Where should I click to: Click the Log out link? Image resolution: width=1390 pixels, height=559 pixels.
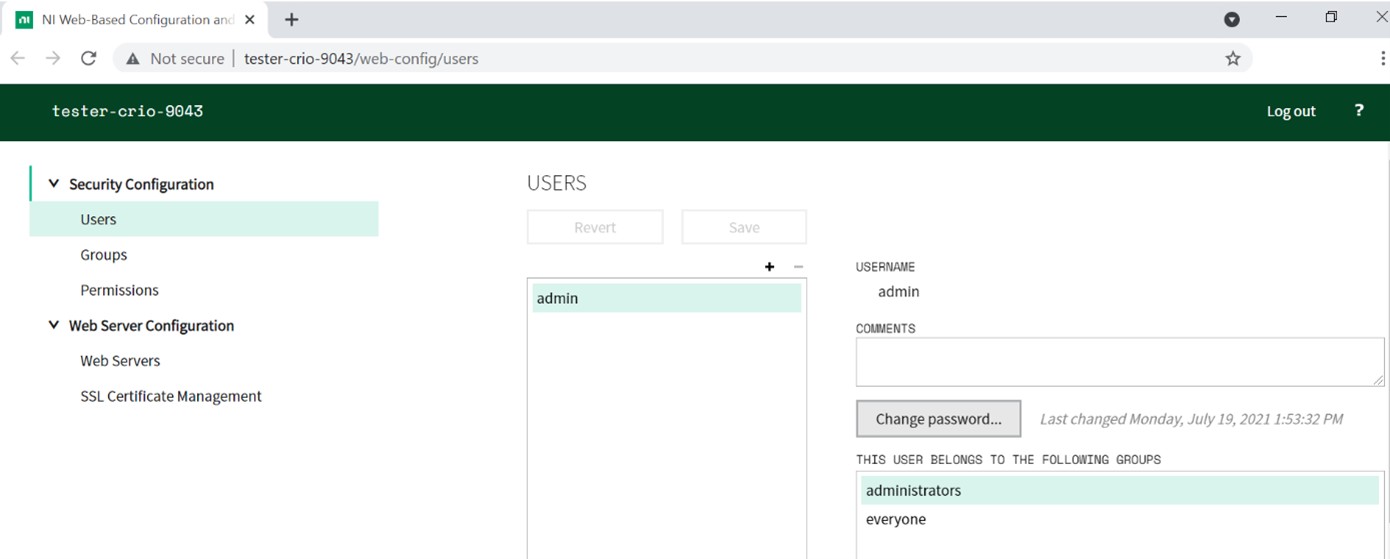1290,111
